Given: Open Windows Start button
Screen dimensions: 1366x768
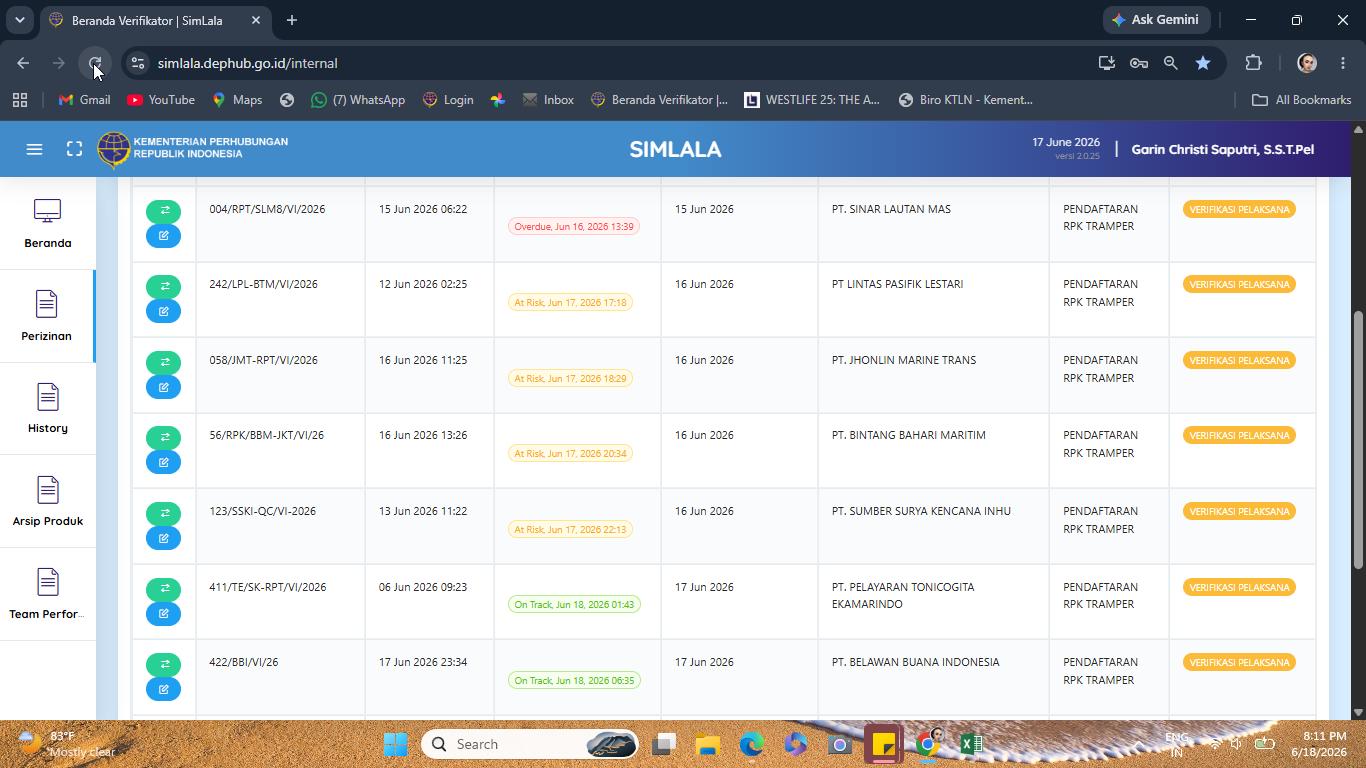Looking at the screenshot, I should pos(396,744).
